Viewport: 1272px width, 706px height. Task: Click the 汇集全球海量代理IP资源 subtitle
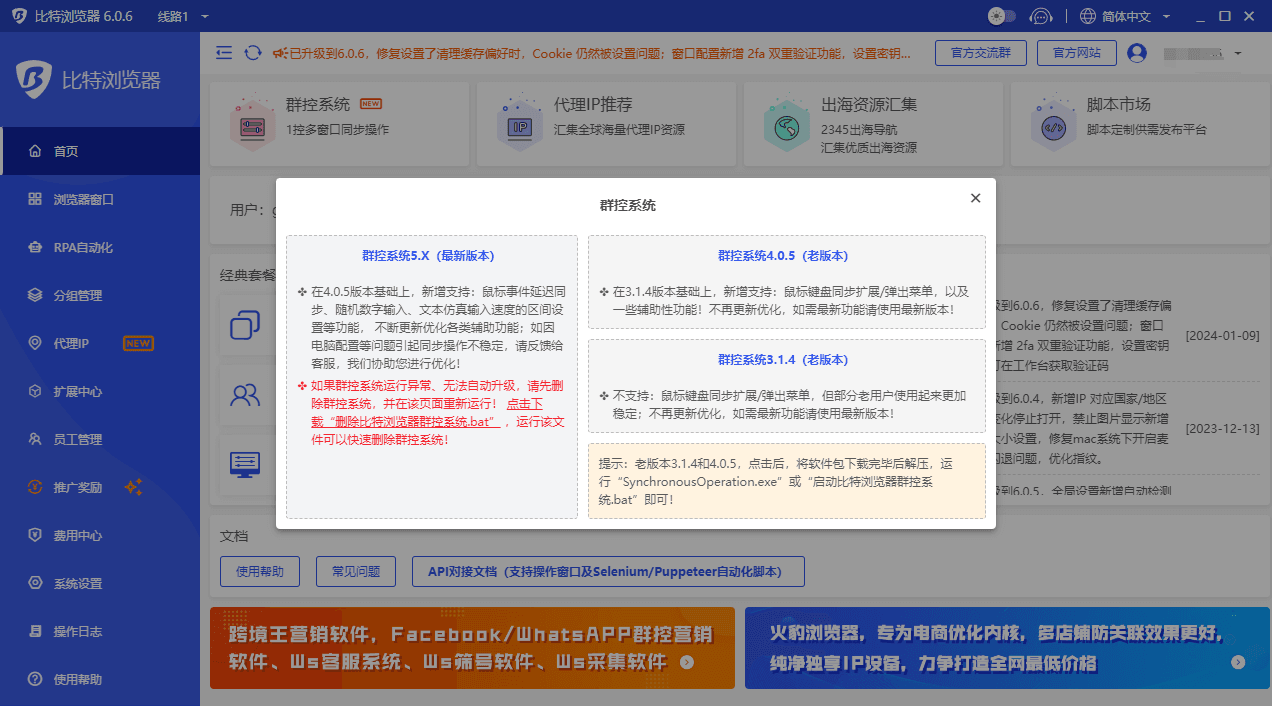click(x=619, y=130)
